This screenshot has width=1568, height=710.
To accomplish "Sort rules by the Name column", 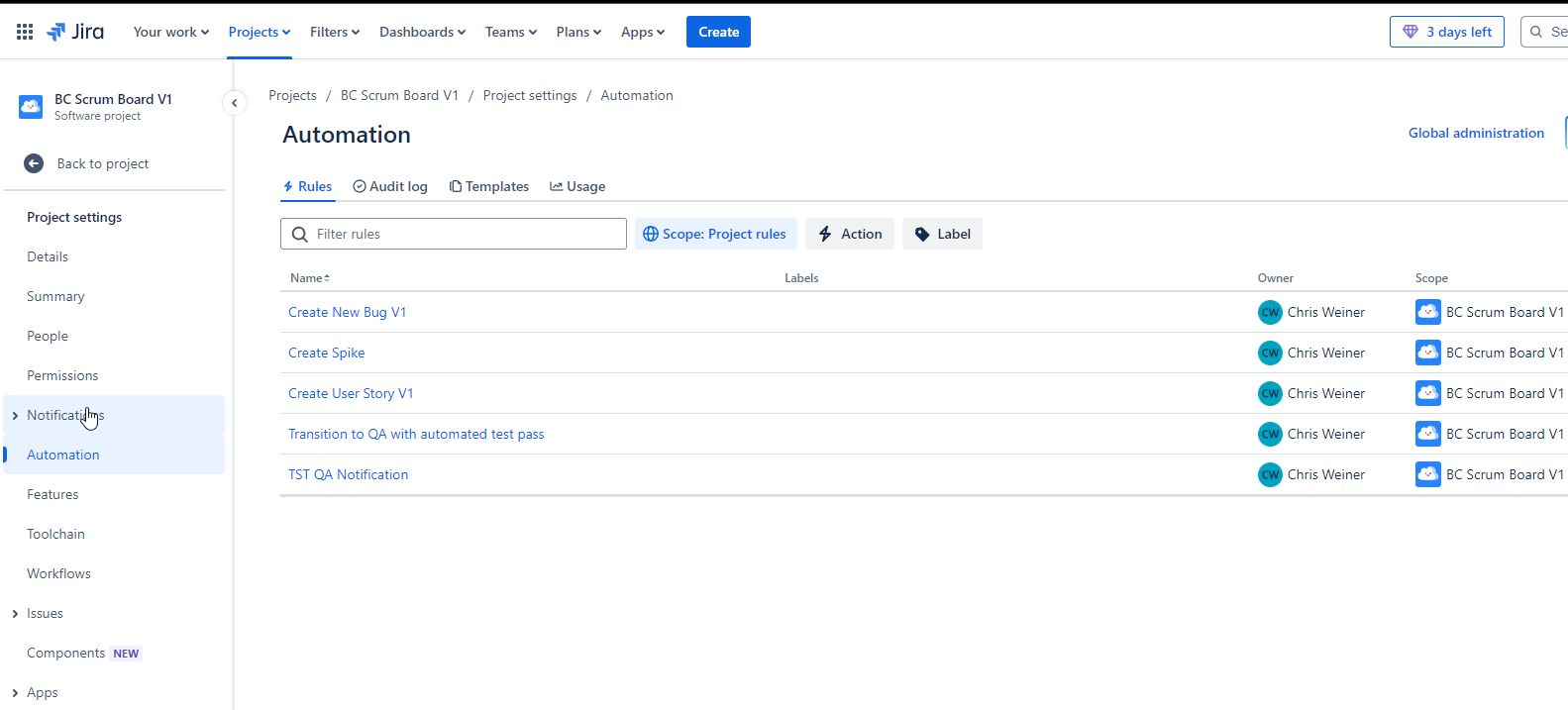I will point(310,278).
